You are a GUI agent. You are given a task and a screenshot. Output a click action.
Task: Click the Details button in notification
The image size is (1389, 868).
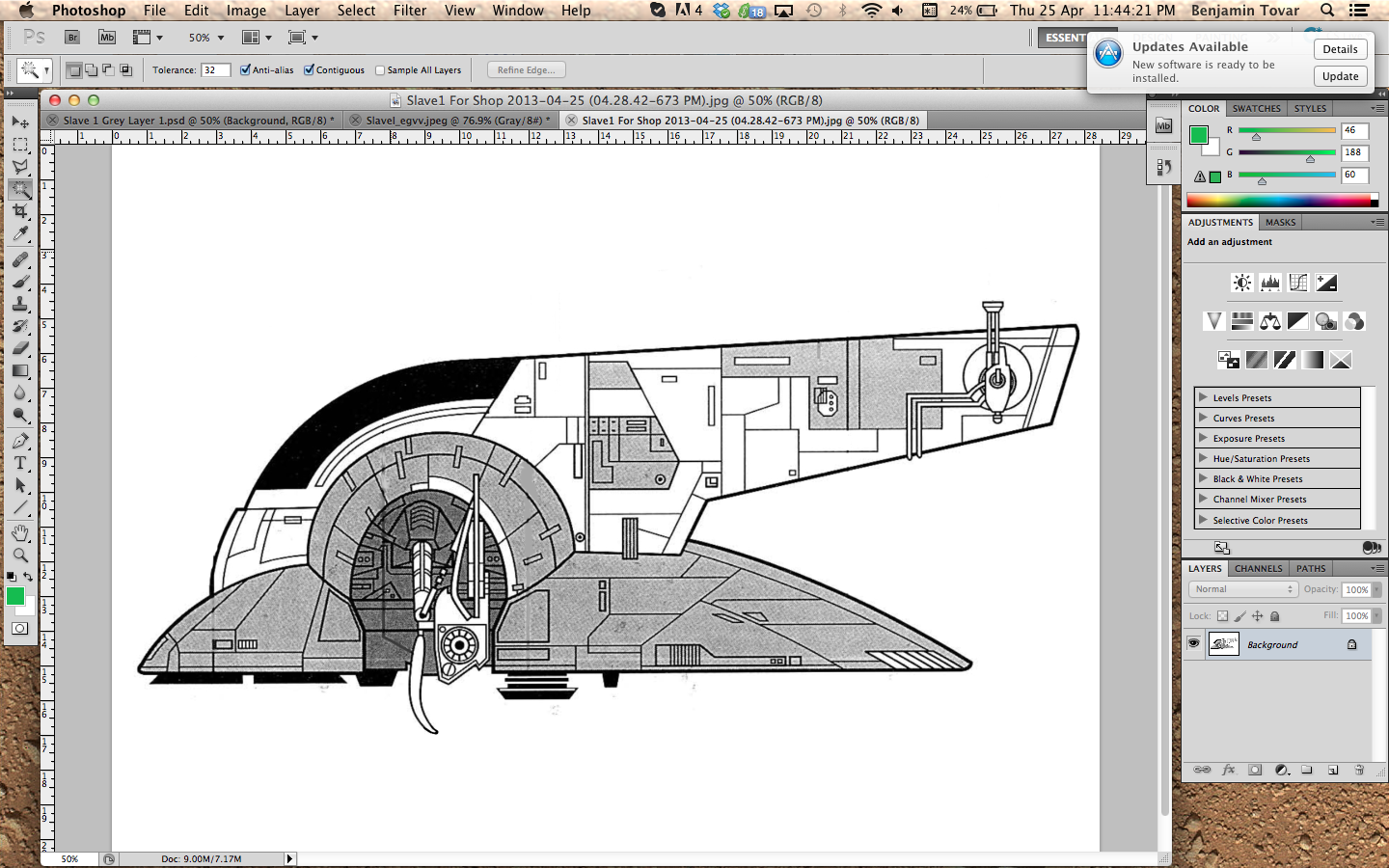click(x=1340, y=49)
